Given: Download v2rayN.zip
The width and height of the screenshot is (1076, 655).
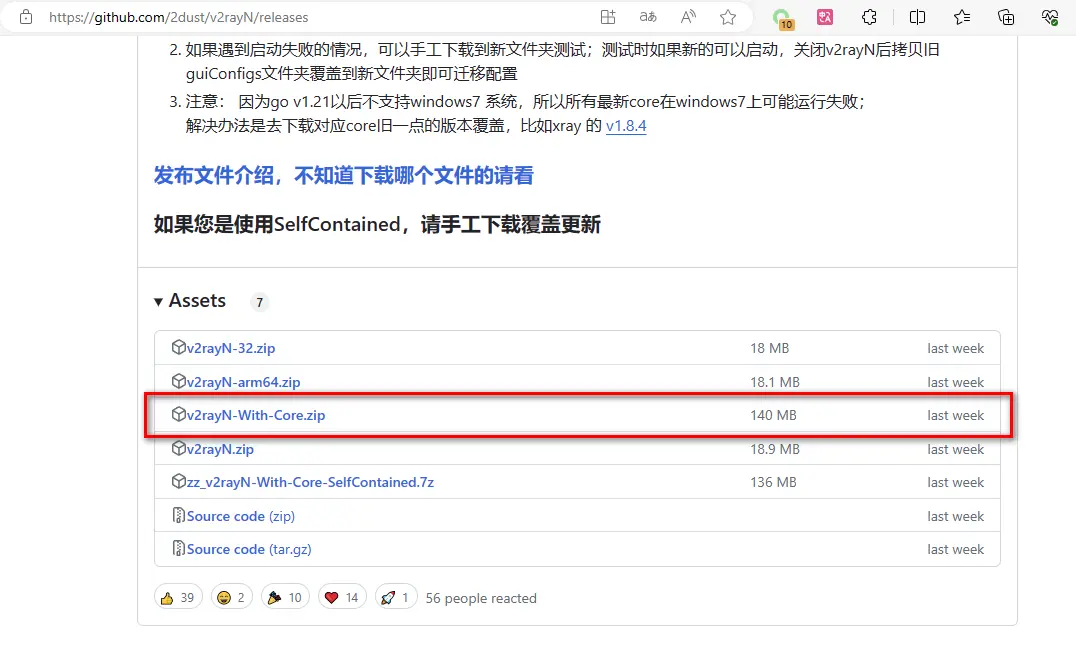Looking at the screenshot, I should (x=220, y=449).
